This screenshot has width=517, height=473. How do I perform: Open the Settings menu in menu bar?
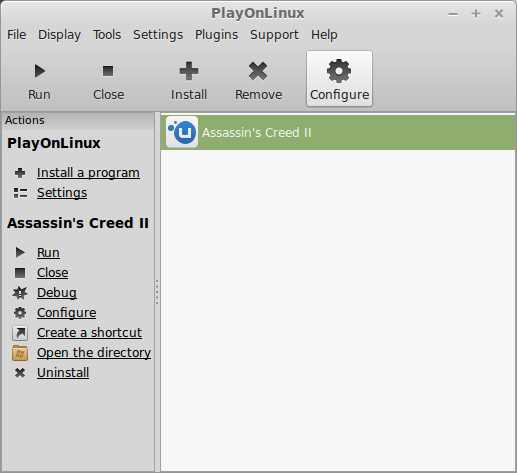158,35
